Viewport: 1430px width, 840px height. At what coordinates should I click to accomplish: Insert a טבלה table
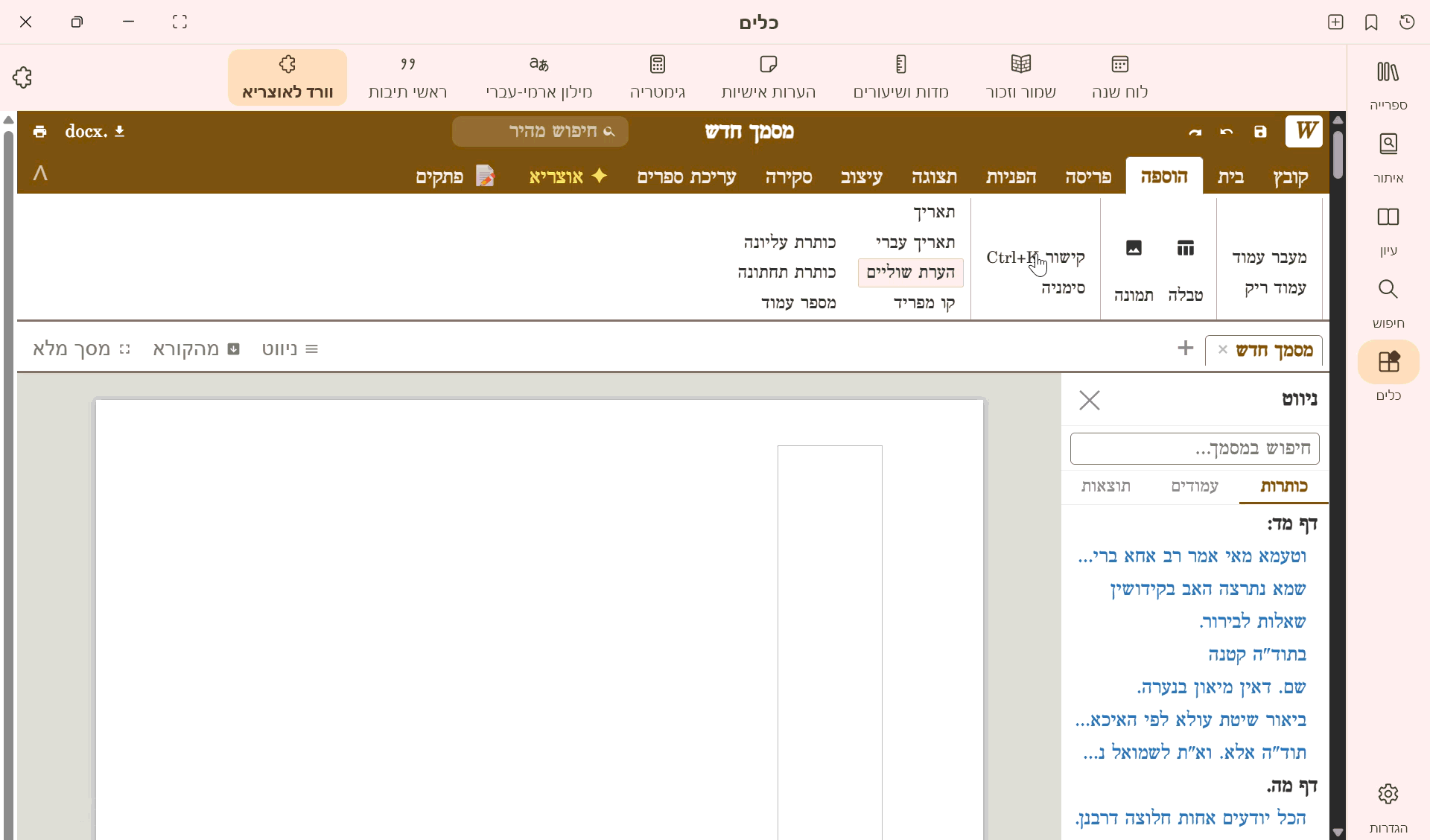(1185, 270)
